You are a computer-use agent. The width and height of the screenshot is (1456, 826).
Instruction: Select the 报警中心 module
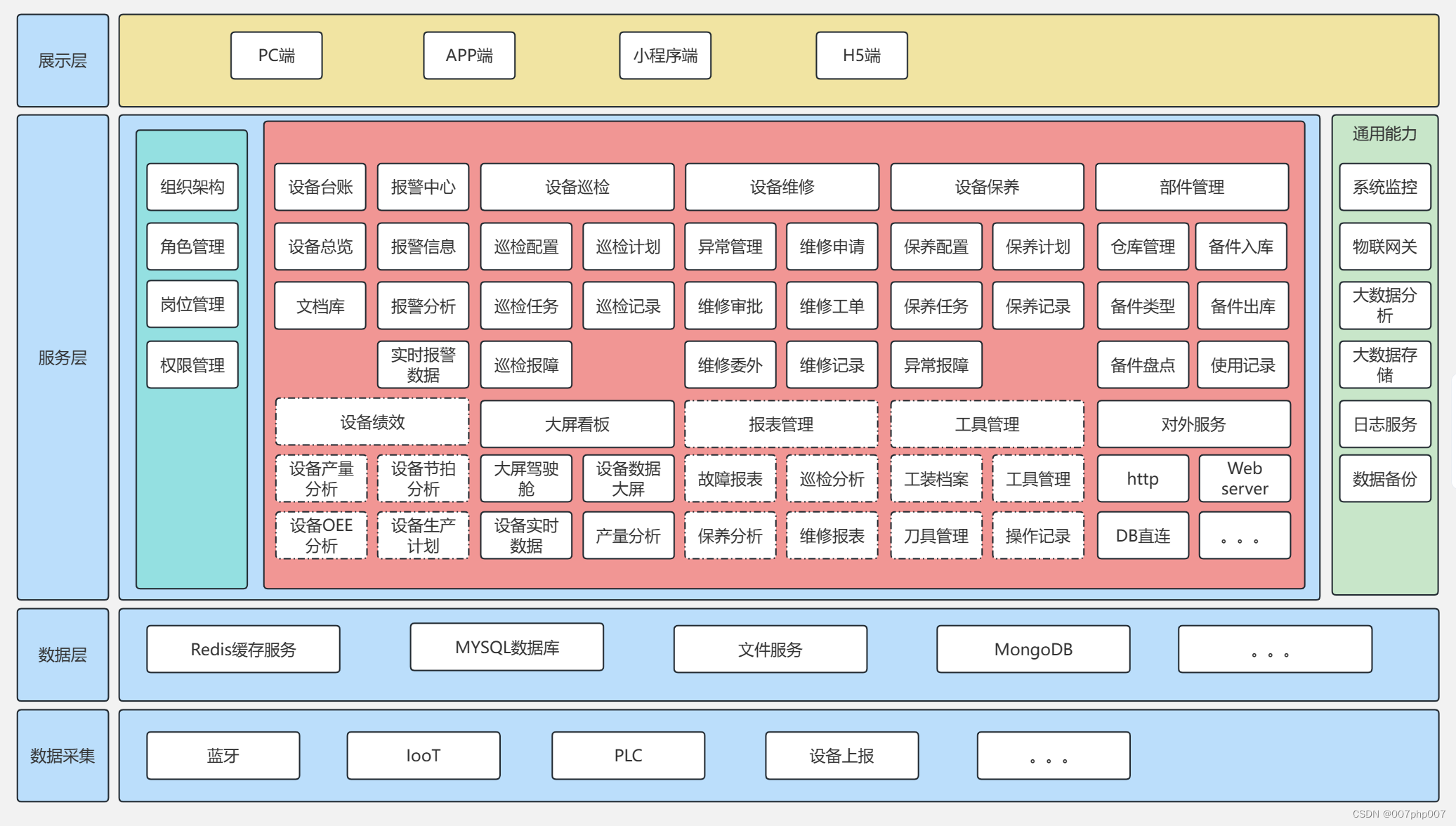423,187
